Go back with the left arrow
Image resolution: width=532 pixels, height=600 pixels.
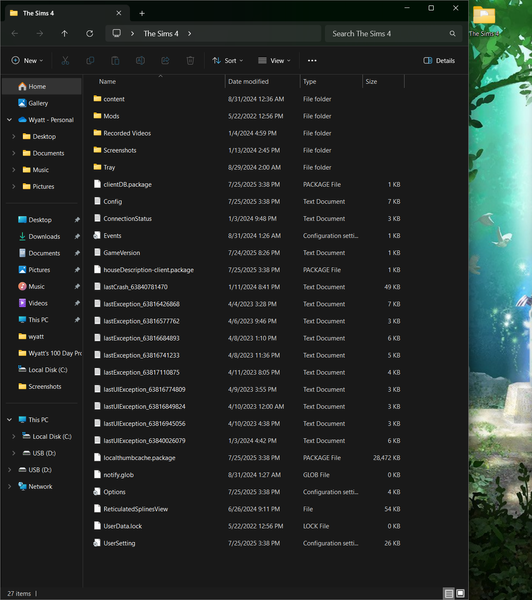[x=15, y=34]
